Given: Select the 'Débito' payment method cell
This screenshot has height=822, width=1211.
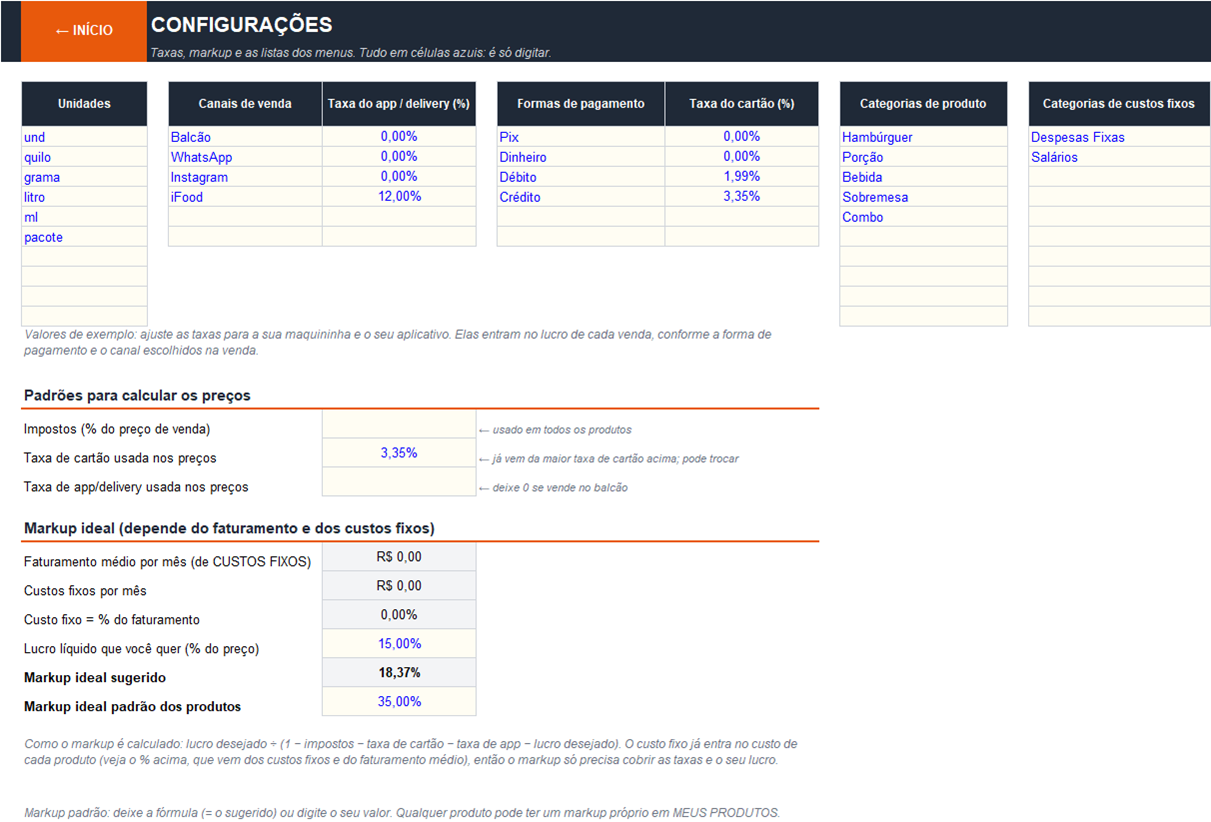Looking at the screenshot, I should tap(581, 177).
